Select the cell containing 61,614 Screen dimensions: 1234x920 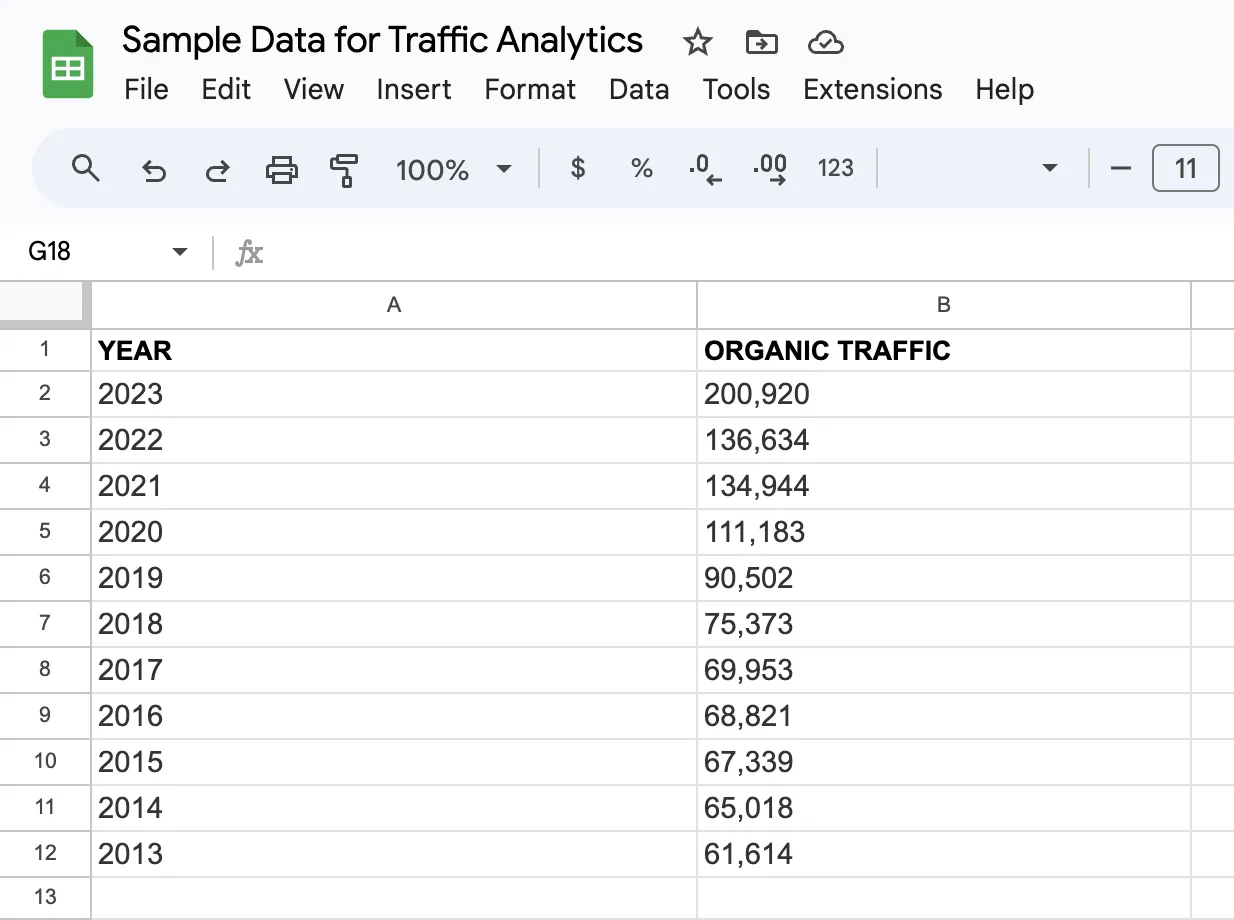pos(944,854)
